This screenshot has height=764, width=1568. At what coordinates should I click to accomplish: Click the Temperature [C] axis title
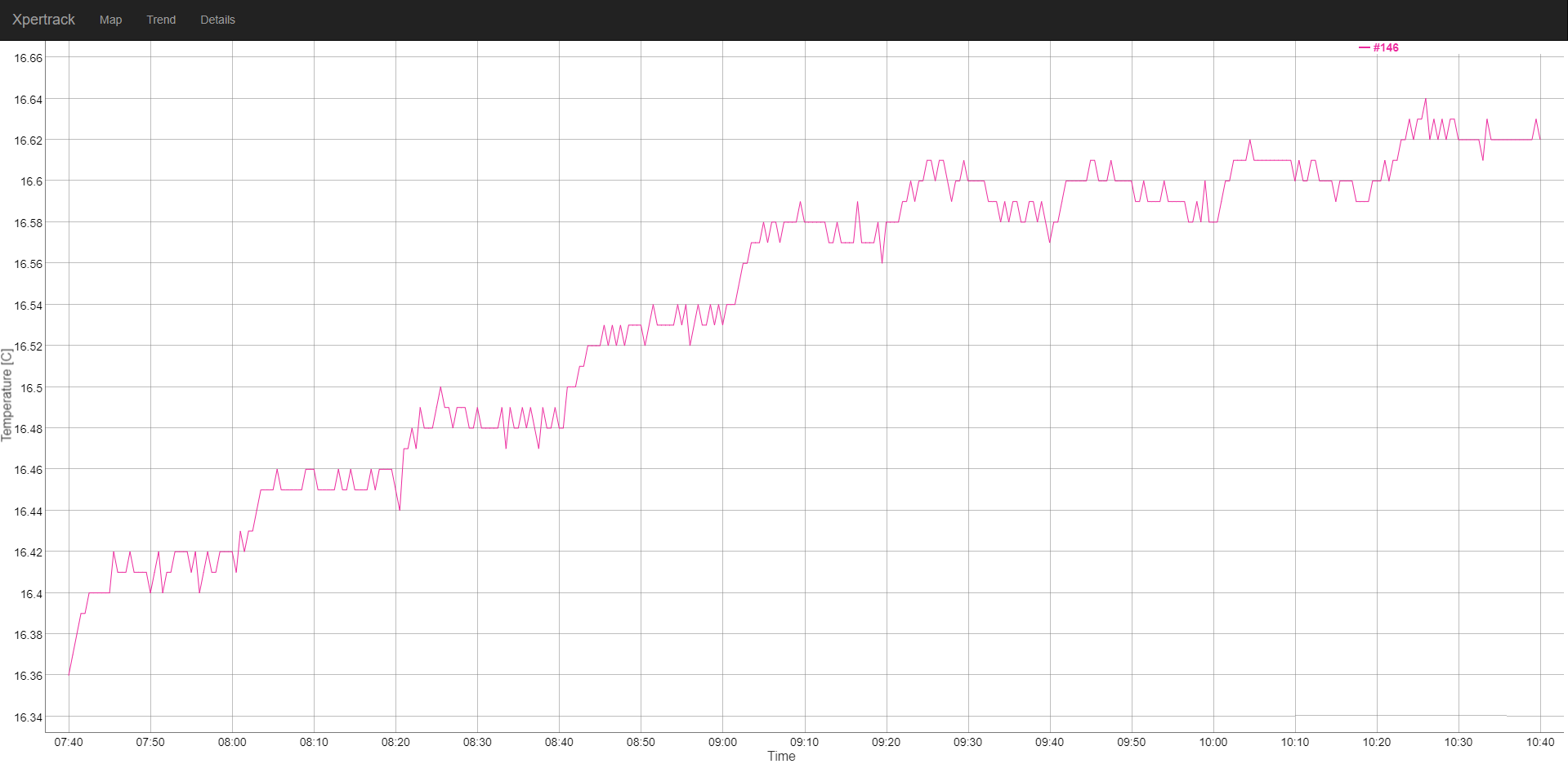pos(7,395)
